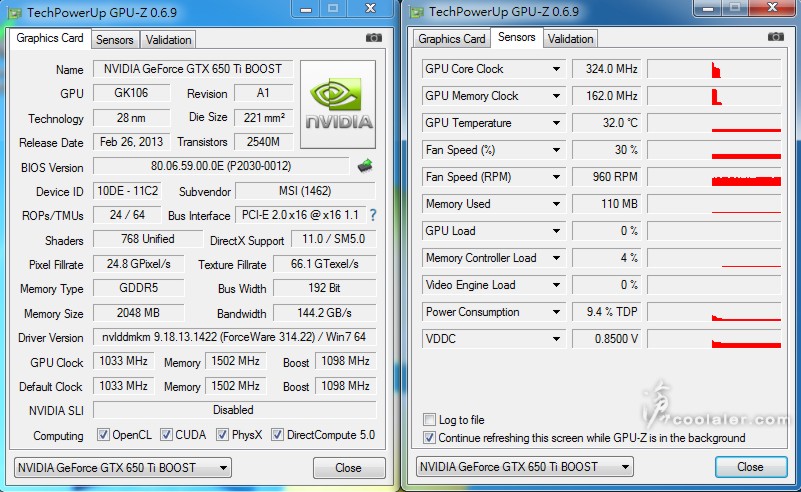
Task: Click the 960 RPM fan reading
Action: click(606, 177)
